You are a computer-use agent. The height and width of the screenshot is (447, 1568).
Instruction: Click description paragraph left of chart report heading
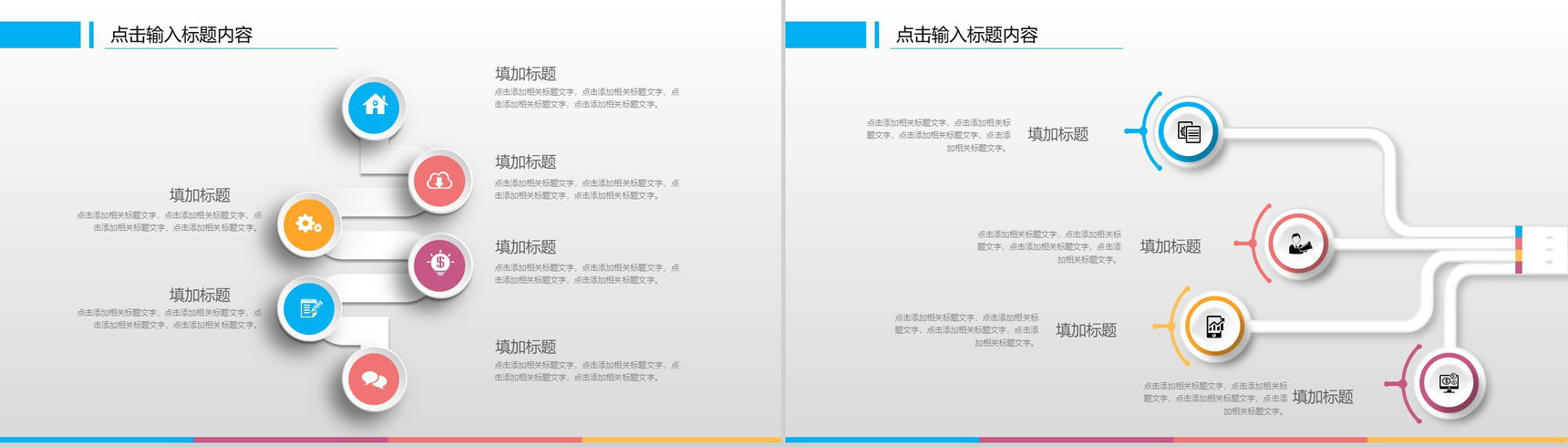[x=966, y=330]
